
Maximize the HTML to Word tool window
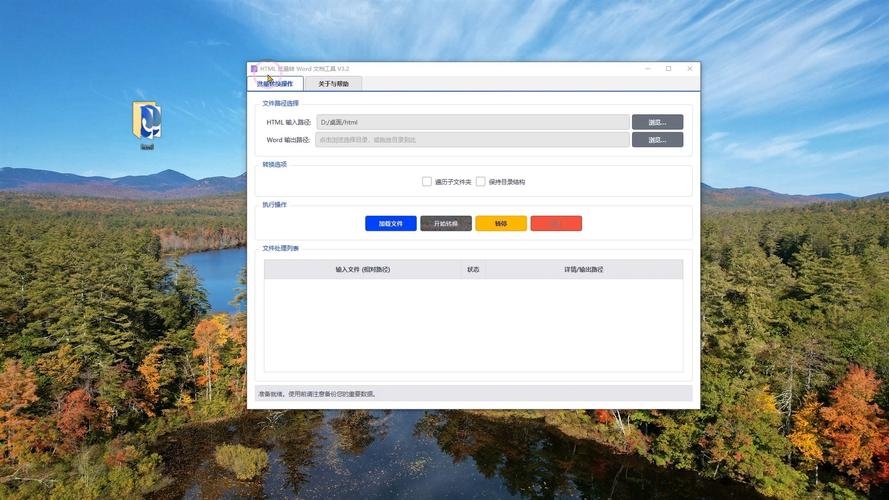coord(668,69)
